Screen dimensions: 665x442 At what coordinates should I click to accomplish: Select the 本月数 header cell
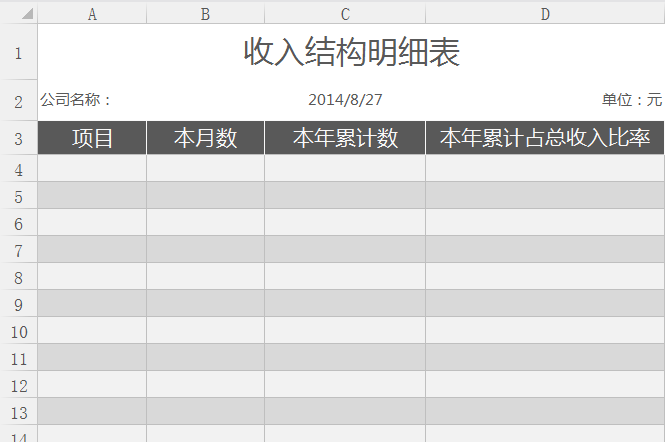click(x=205, y=138)
